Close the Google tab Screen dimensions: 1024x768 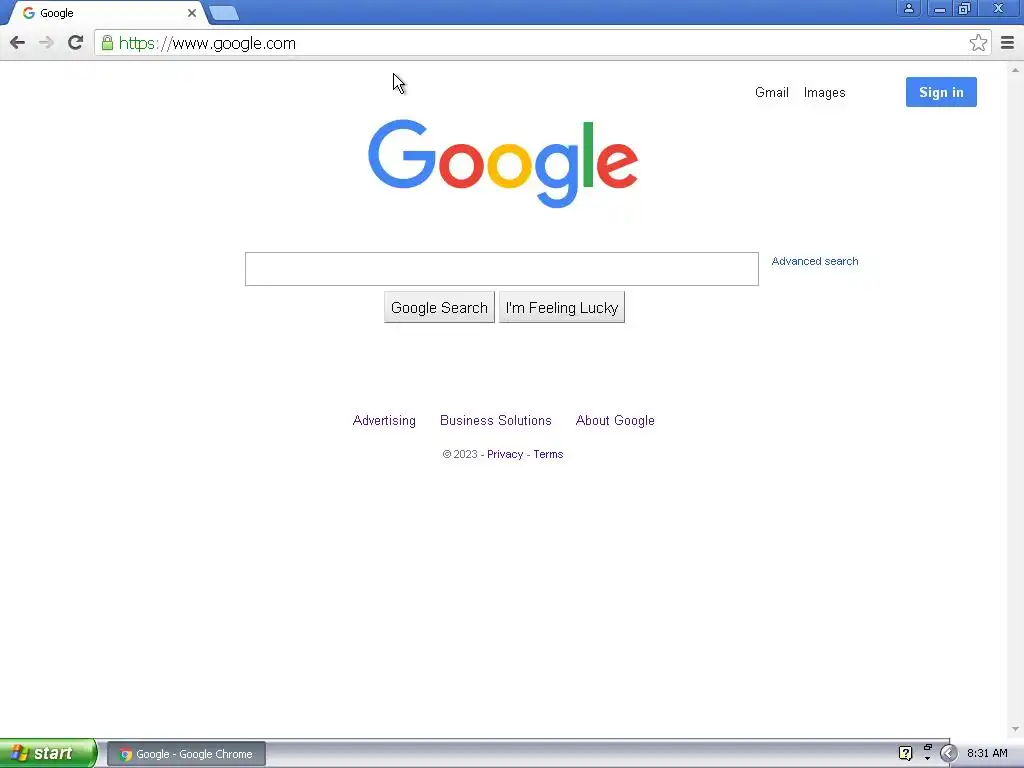click(x=191, y=13)
